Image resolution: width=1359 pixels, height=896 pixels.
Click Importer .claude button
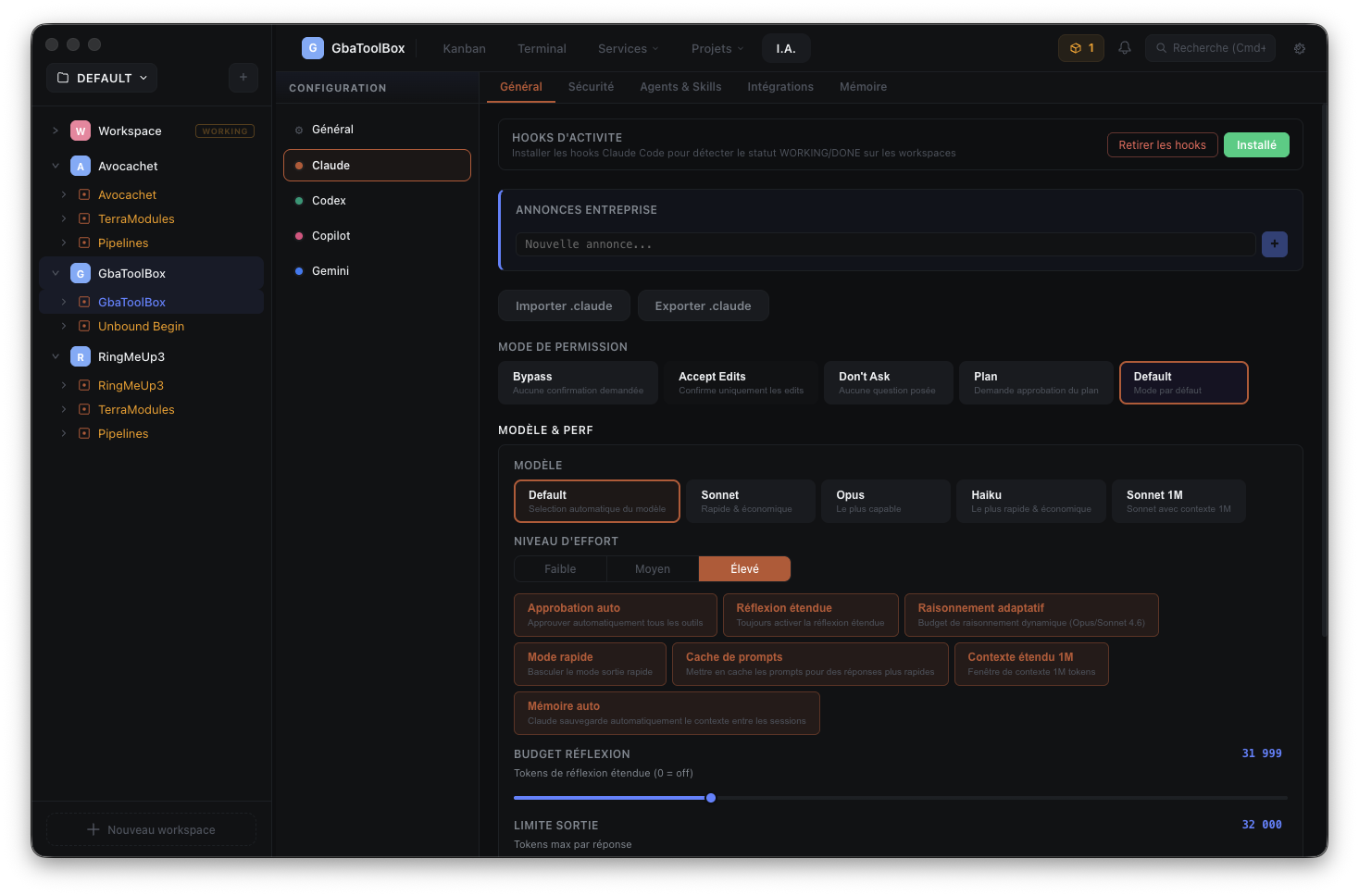click(x=564, y=305)
